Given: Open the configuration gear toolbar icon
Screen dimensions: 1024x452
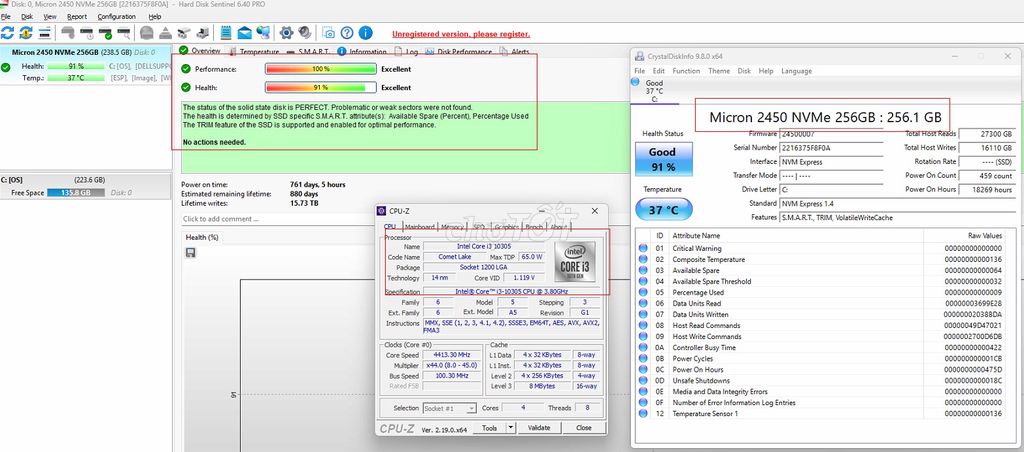Looking at the screenshot, I should (285, 33).
